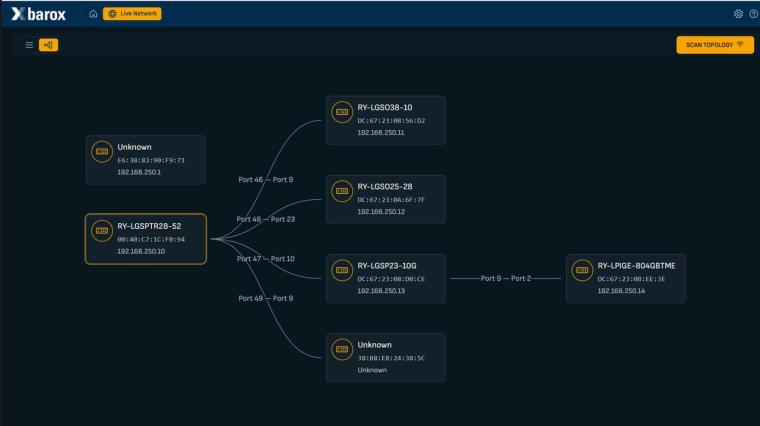Click MAC address E6:38:83:90:F9:71
The height and width of the screenshot is (426, 760).
tap(151, 160)
